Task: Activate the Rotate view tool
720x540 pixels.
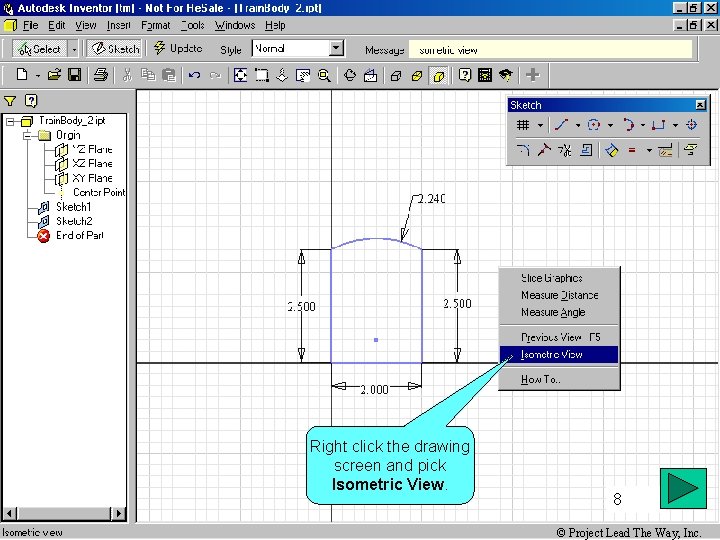Action: pos(349,75)
